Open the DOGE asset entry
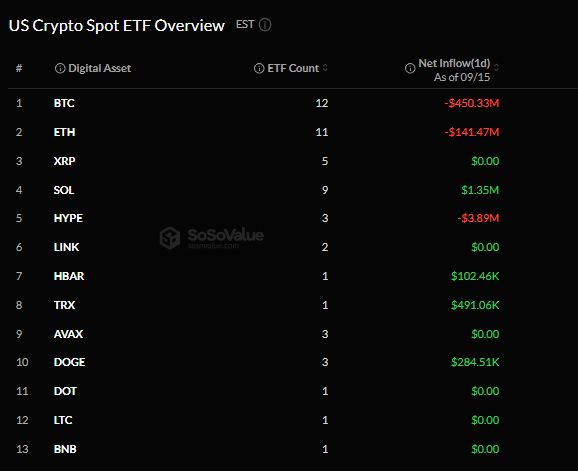Viewport: 578px width, 471px height. pos(69,362)
